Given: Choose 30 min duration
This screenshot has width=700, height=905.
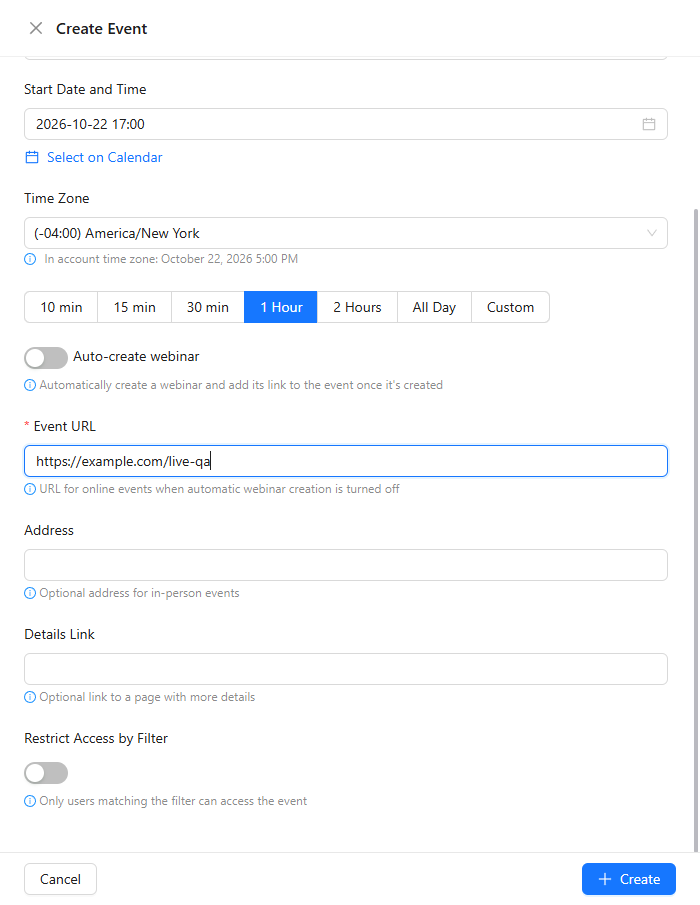Looking at the screenshot, I should point(208,307).
